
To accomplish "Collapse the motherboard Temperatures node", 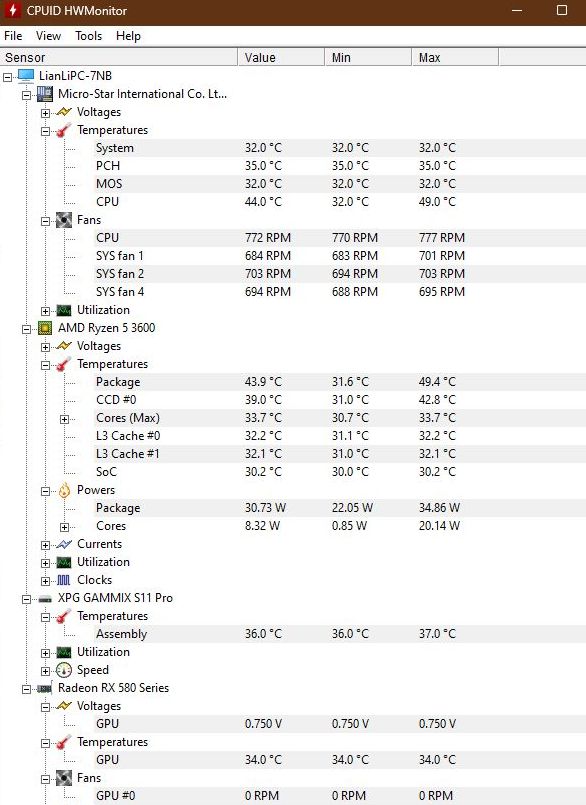I will pos(45,131).
